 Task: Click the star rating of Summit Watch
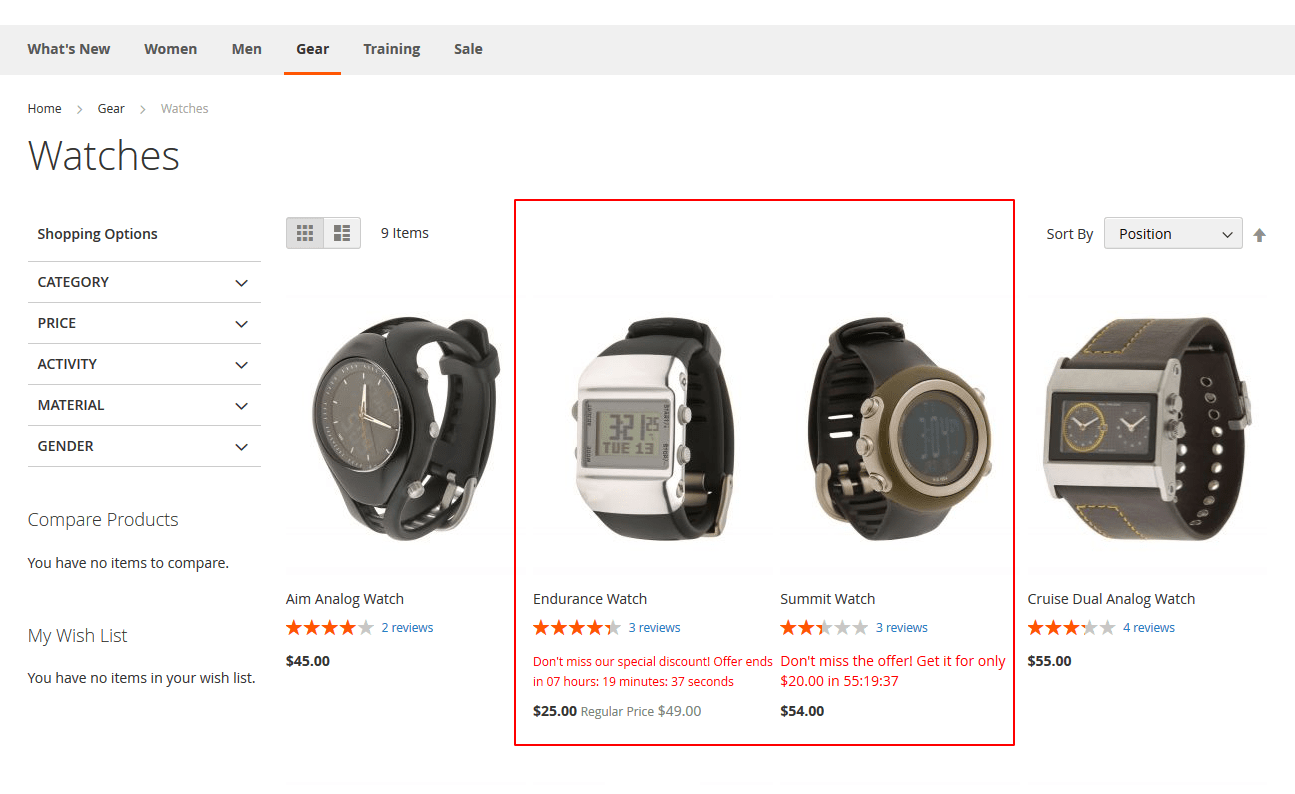click(823, 627)
